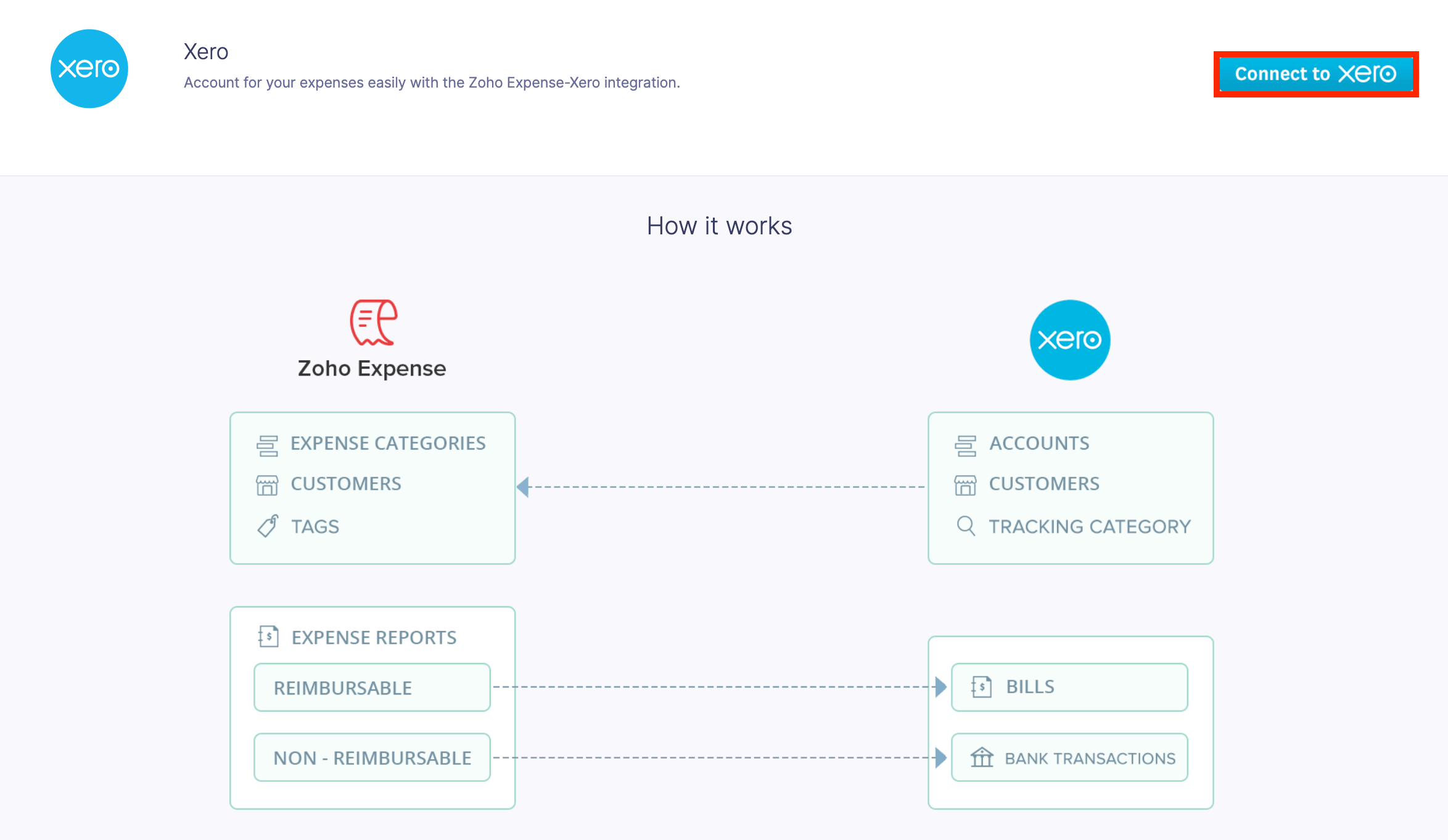Click the Zoho Expense panel containing Tags
The image size is (1448, 840).
tap(372, 487)
